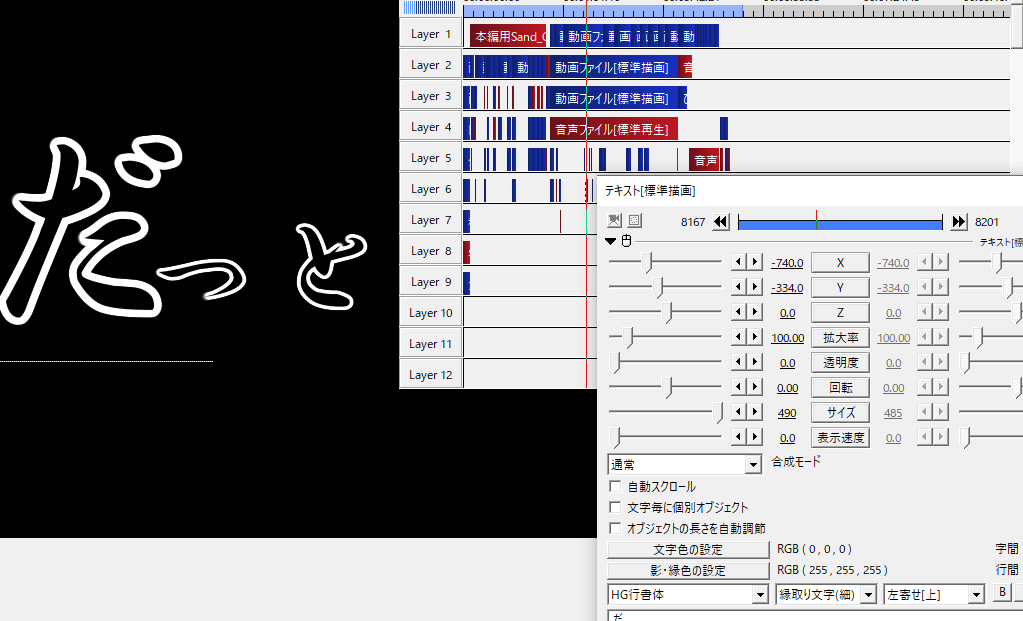Toggle bold with the B button

point(1003,593)
